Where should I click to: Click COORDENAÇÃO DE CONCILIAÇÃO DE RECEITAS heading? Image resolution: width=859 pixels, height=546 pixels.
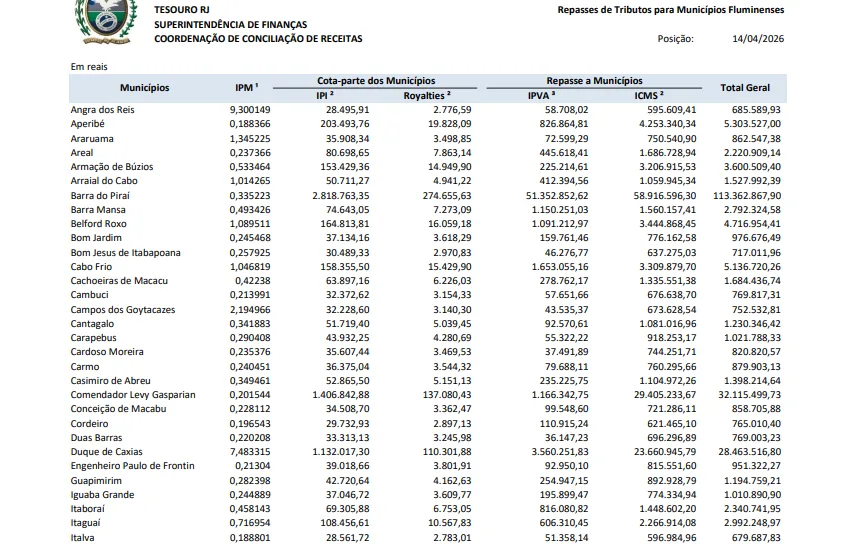tap(258, 39)
